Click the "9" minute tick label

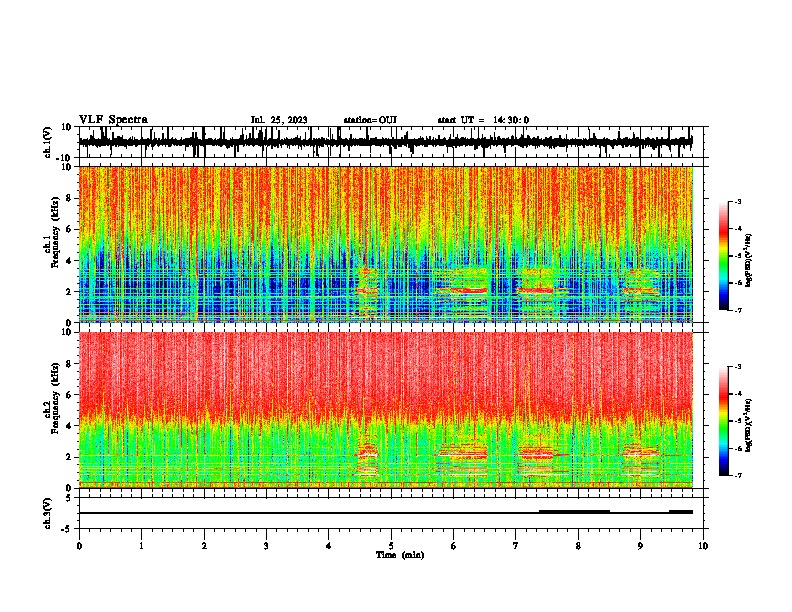tap(640, 546)
